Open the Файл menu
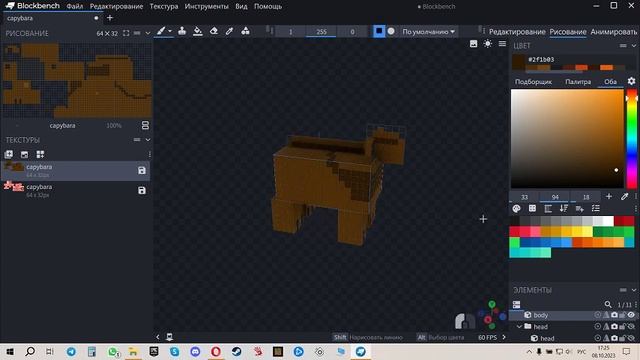This screenshot has width=640, height=360. (75, 7)
